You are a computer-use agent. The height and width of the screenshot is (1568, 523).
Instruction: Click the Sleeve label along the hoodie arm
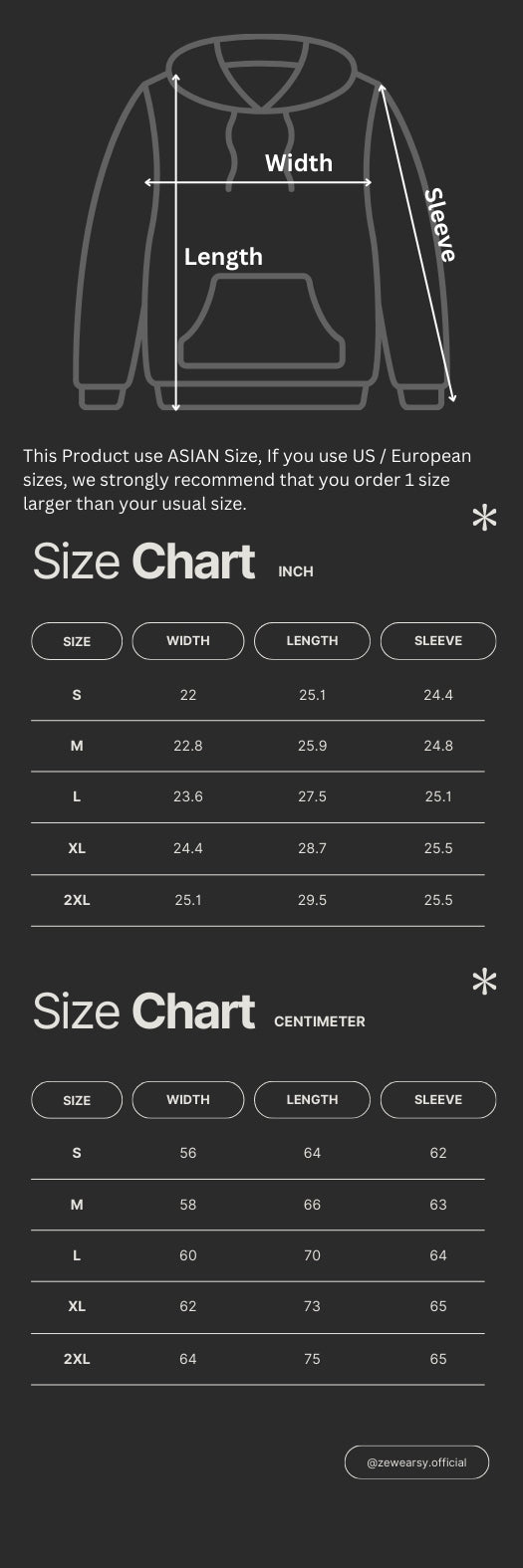[x=439, y=225]
